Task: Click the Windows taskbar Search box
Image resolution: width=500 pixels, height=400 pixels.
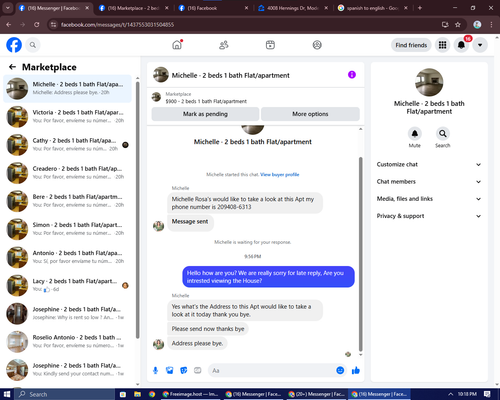Action: coord(65,394)
